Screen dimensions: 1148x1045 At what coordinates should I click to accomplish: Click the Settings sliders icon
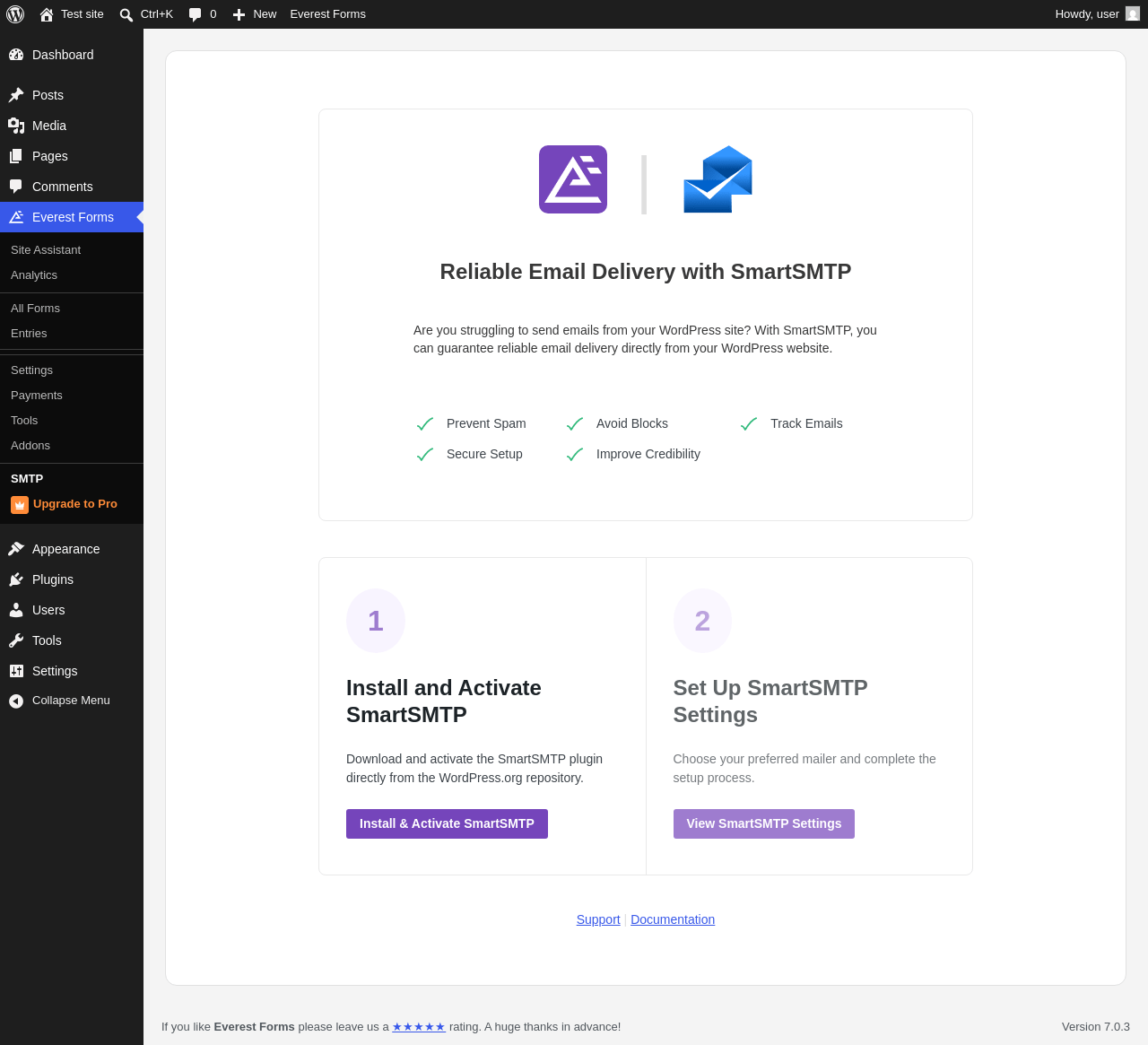coord(16,671)
